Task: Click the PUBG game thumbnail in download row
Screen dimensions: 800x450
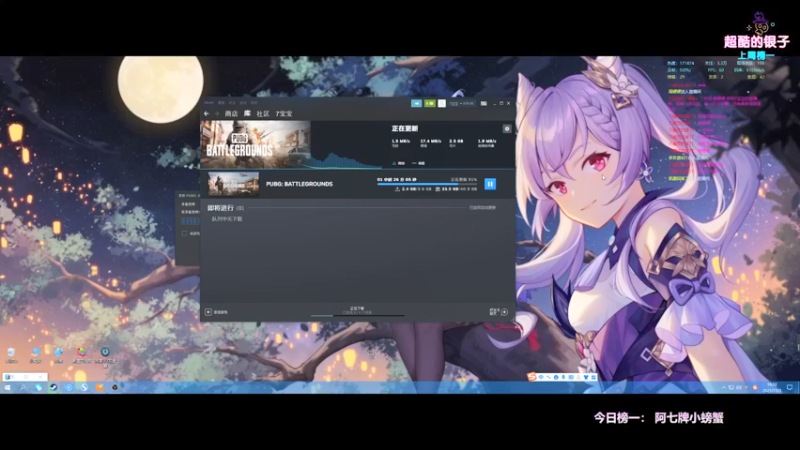Action: point(234,184)
